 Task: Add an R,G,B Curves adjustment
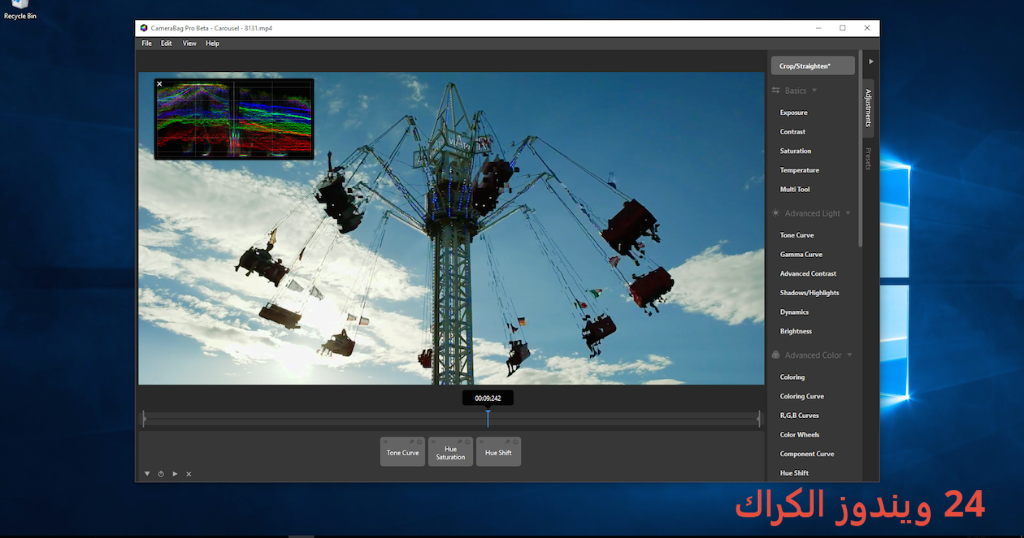point(799,415)
